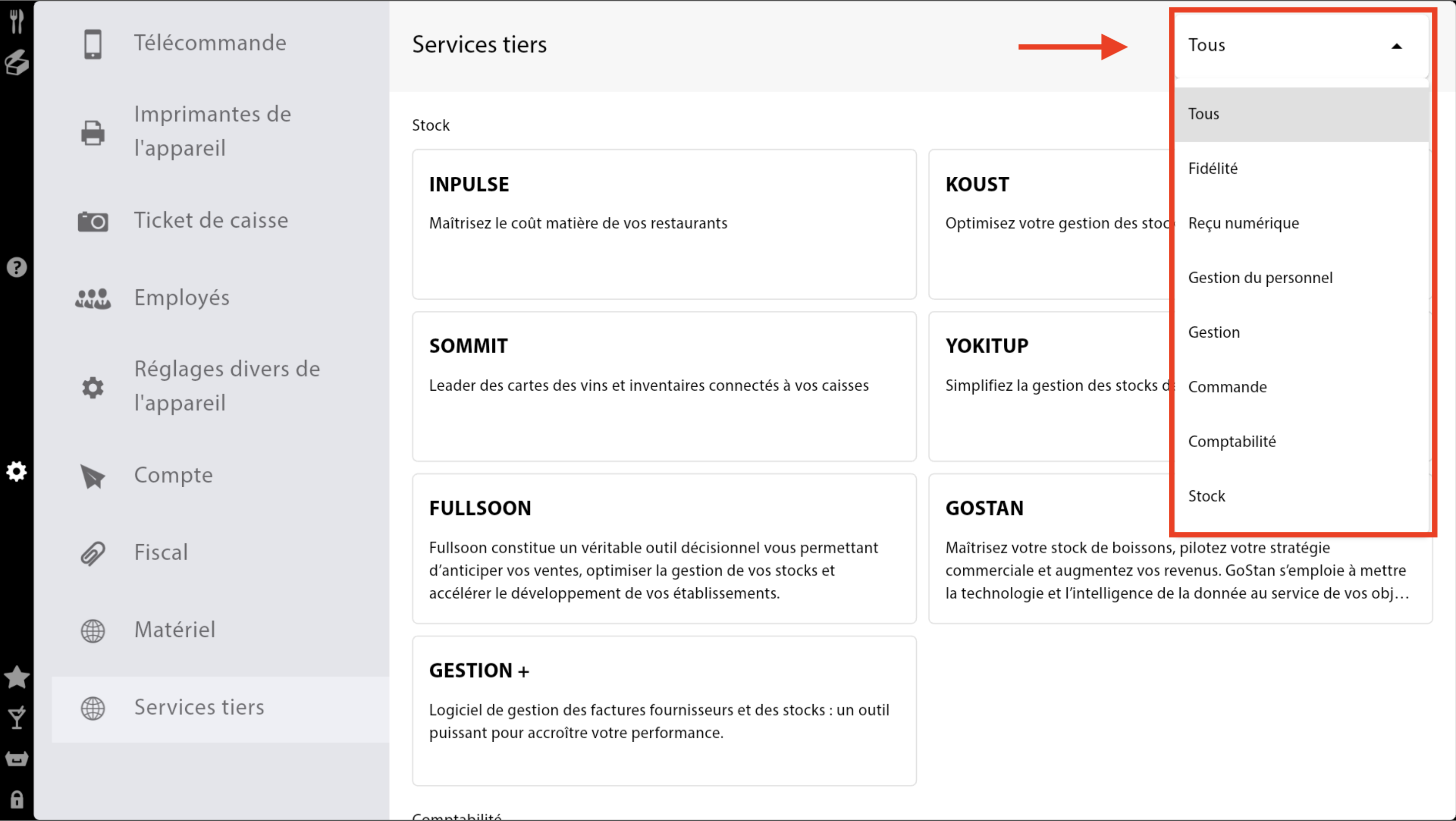This screenshot has width=1456, height=821.
Task: Click the printer icon for Imprimantes
Action: coord(93,133)
